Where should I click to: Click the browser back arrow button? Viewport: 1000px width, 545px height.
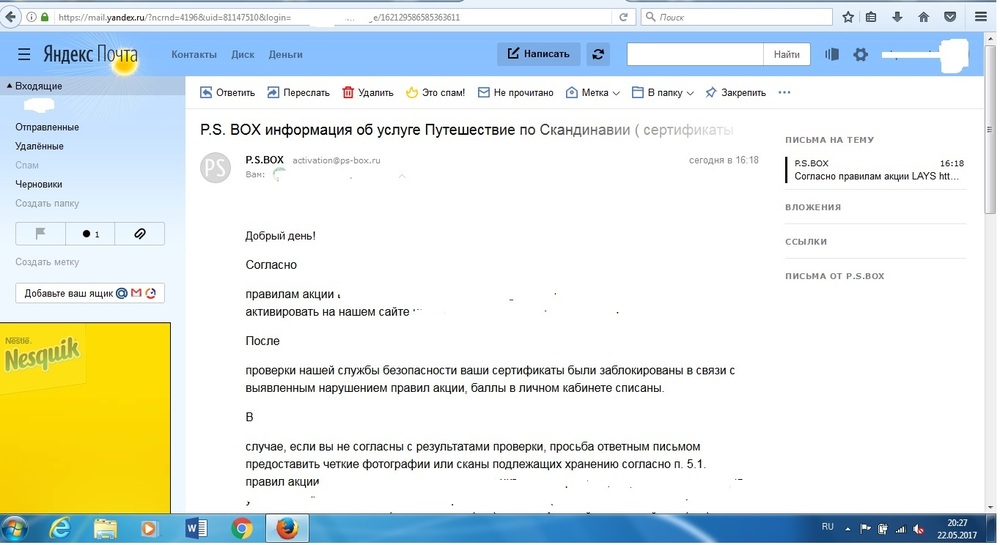[x=10, y=17]
